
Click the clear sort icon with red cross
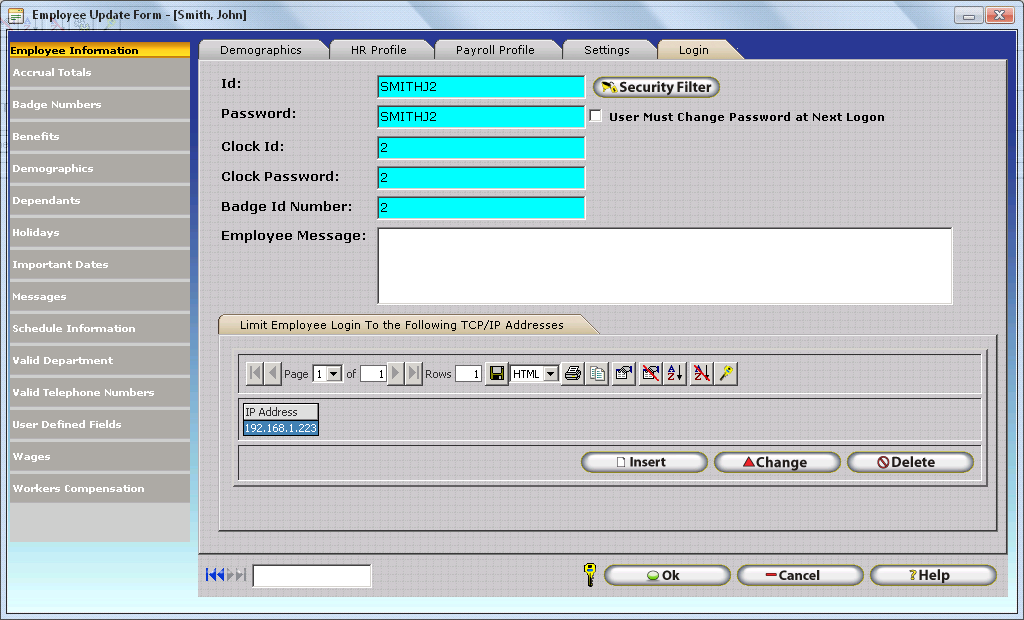click(x=702, y=374)
